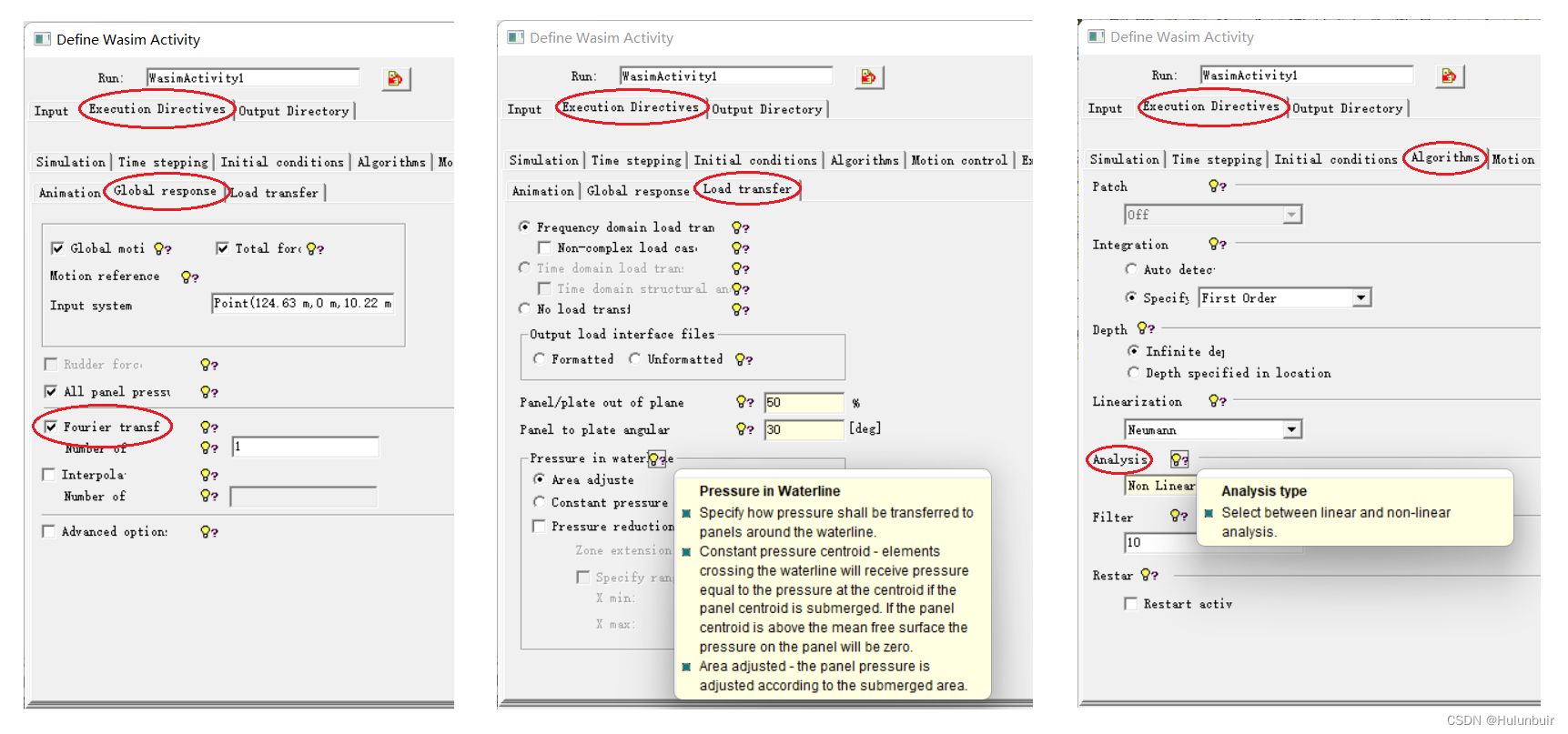Open help bulb for Panel/plate out of plane
Image resolution: width=1568 pixels, height=734 pixels.
point(744,402)
